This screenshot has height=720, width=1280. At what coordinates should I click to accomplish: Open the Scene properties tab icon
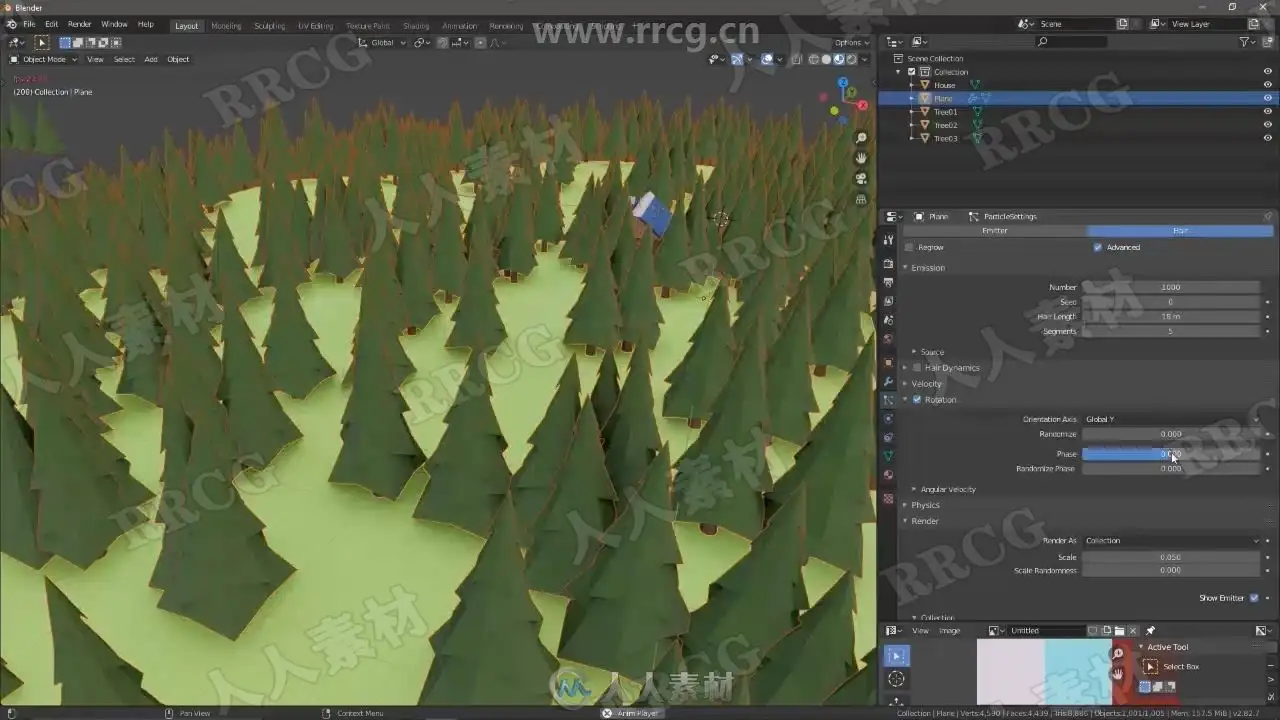888,320
